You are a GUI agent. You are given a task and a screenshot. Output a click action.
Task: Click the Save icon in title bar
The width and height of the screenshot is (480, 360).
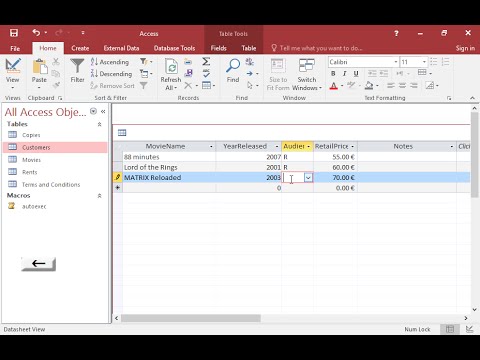pos(14,33)
